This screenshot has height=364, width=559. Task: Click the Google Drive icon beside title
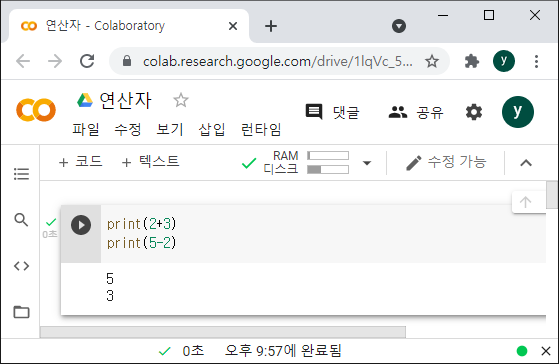coord(85,100)
